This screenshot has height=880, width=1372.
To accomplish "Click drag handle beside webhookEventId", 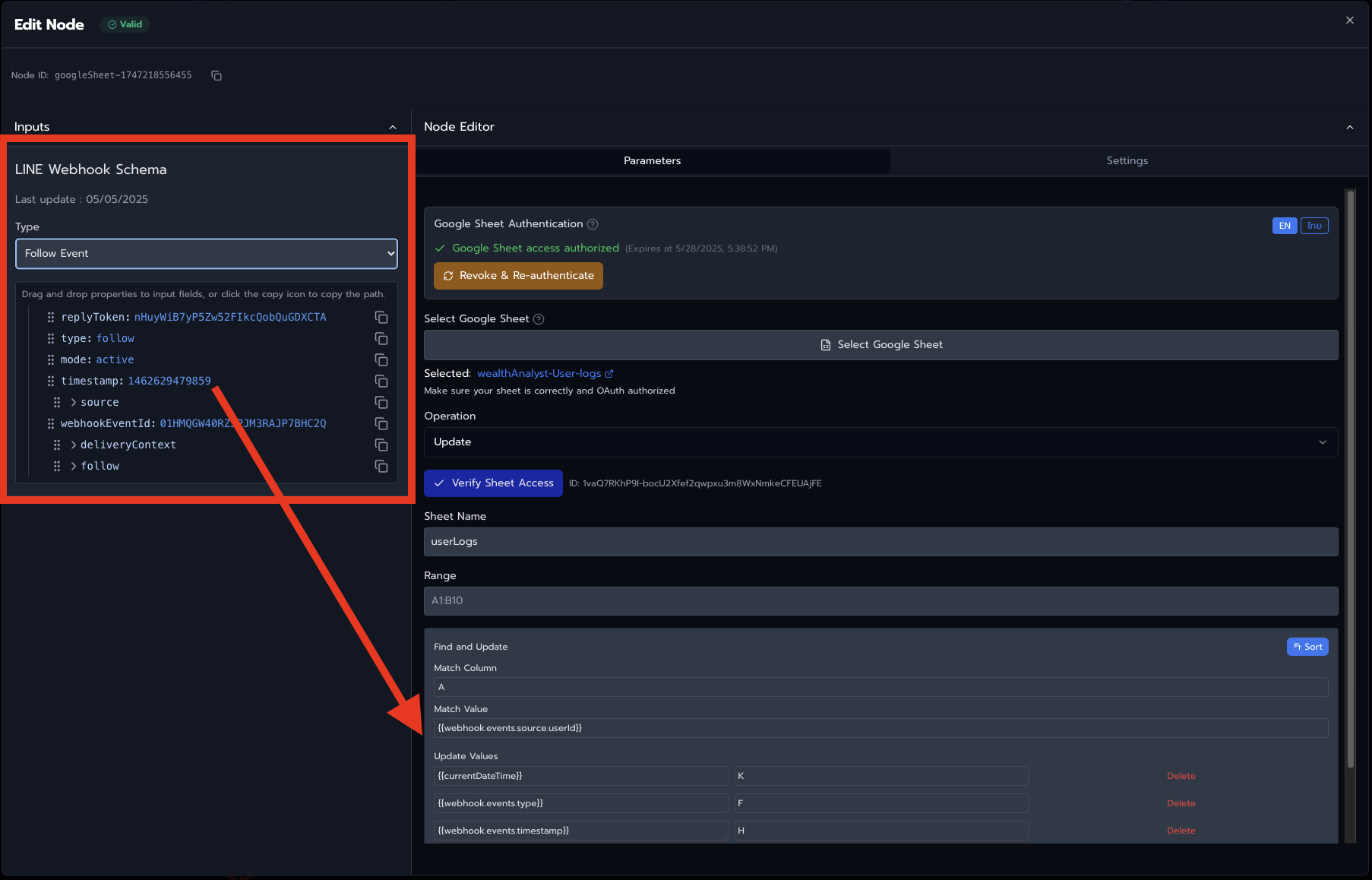I will click(51, 424).
